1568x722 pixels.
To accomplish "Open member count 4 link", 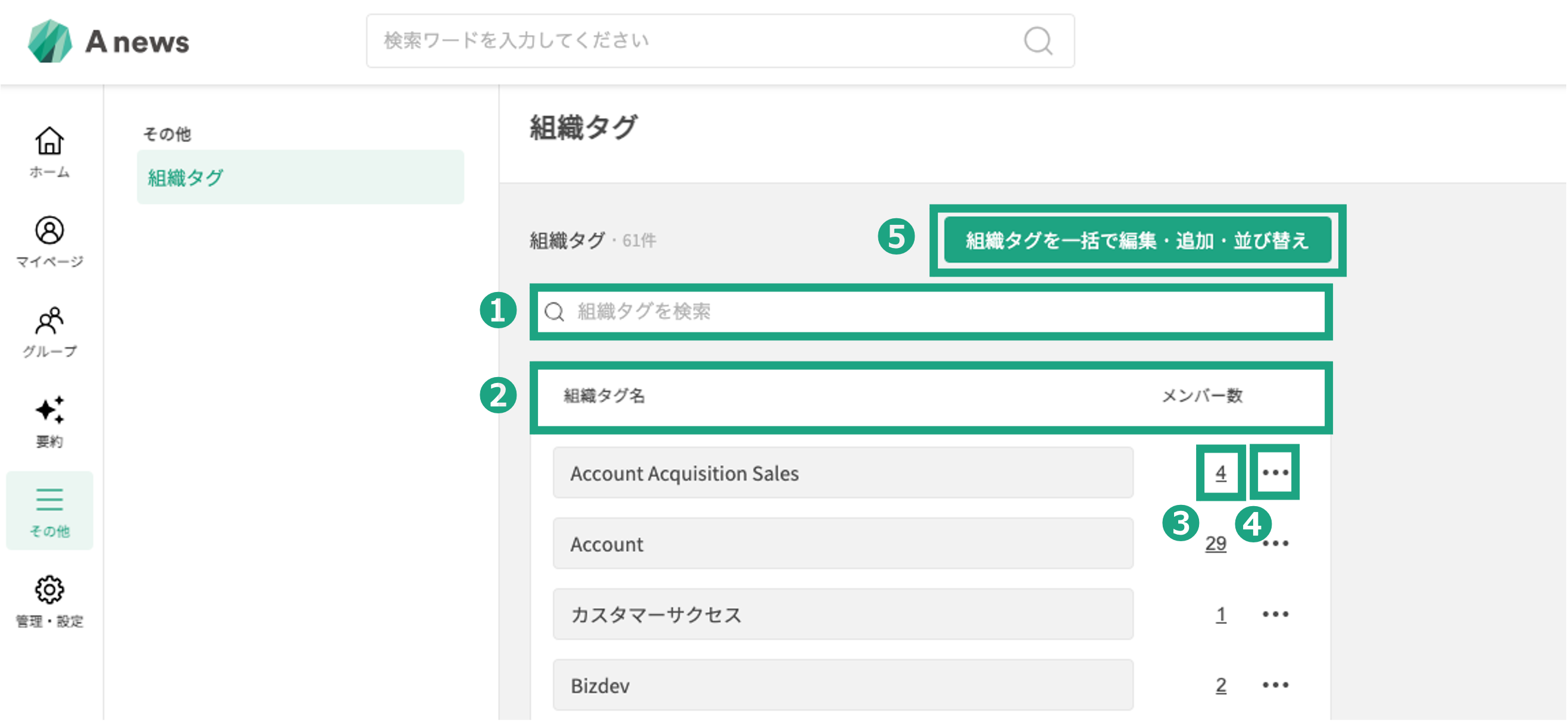I will pyautogui.click(x=1220, y=473).
